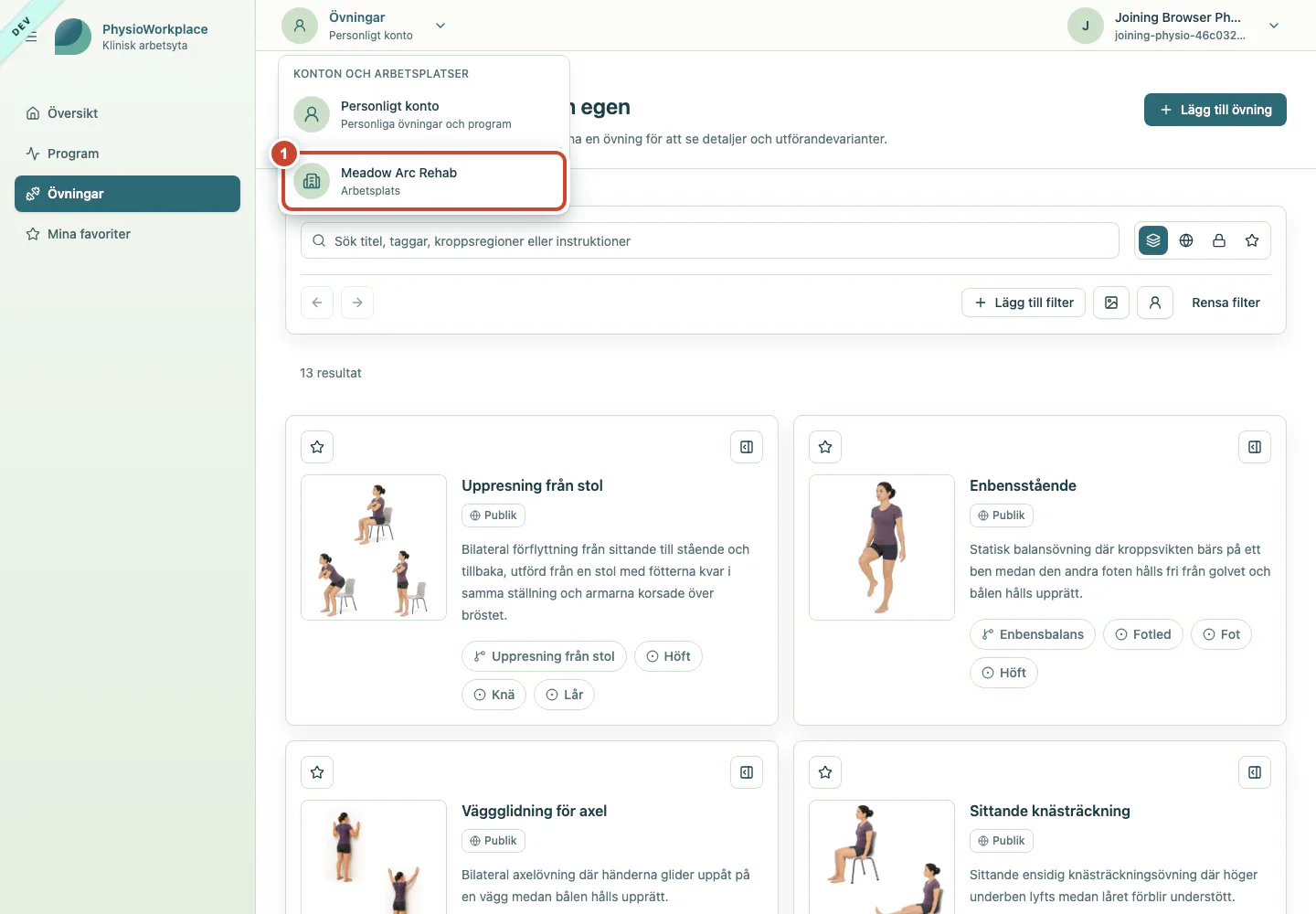
Task: Click Rensa filter
Action: click(1226, 303)
